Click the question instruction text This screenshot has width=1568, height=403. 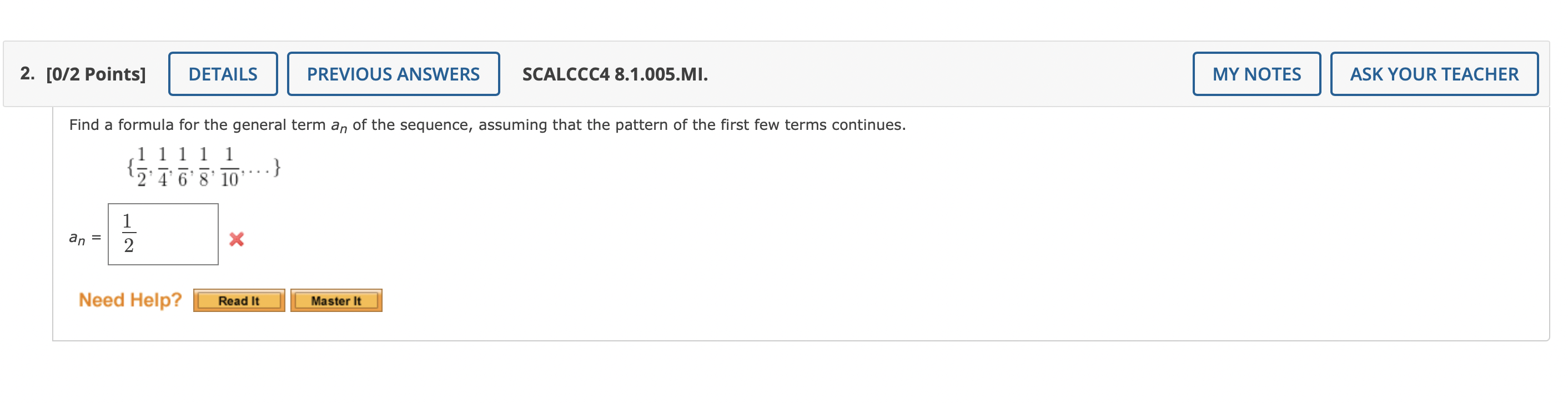click(x=486, y=124)
